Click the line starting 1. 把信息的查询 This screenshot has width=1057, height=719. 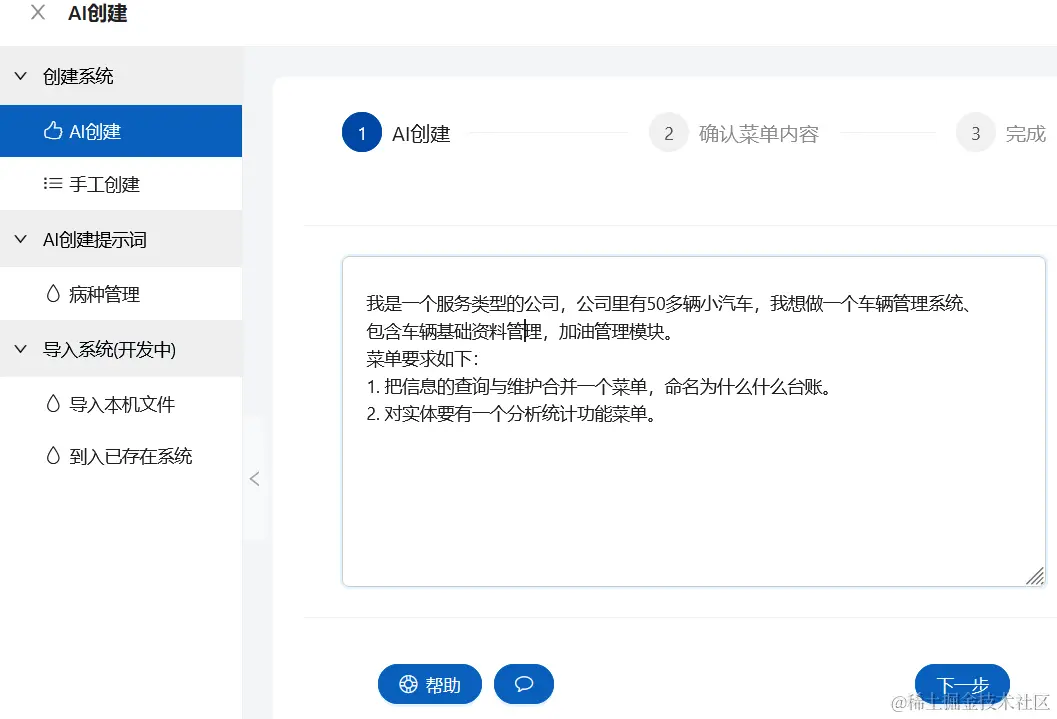(x=599, y=386)
